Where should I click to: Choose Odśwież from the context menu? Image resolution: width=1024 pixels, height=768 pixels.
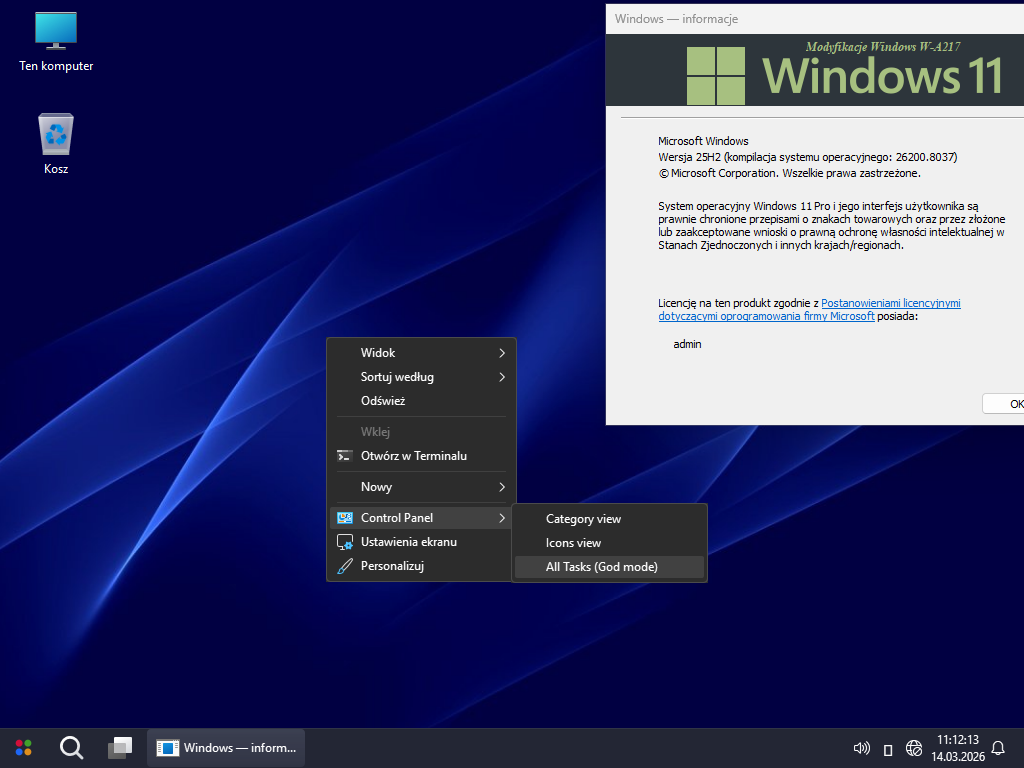383,401
